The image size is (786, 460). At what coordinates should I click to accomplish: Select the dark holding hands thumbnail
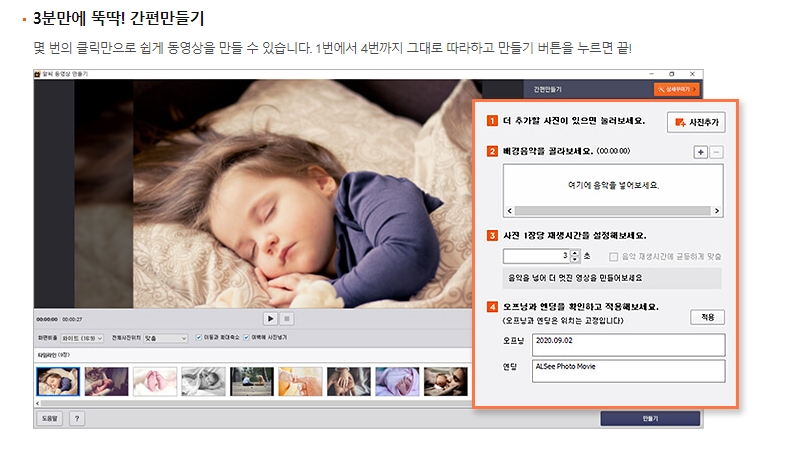coord(349,381)
